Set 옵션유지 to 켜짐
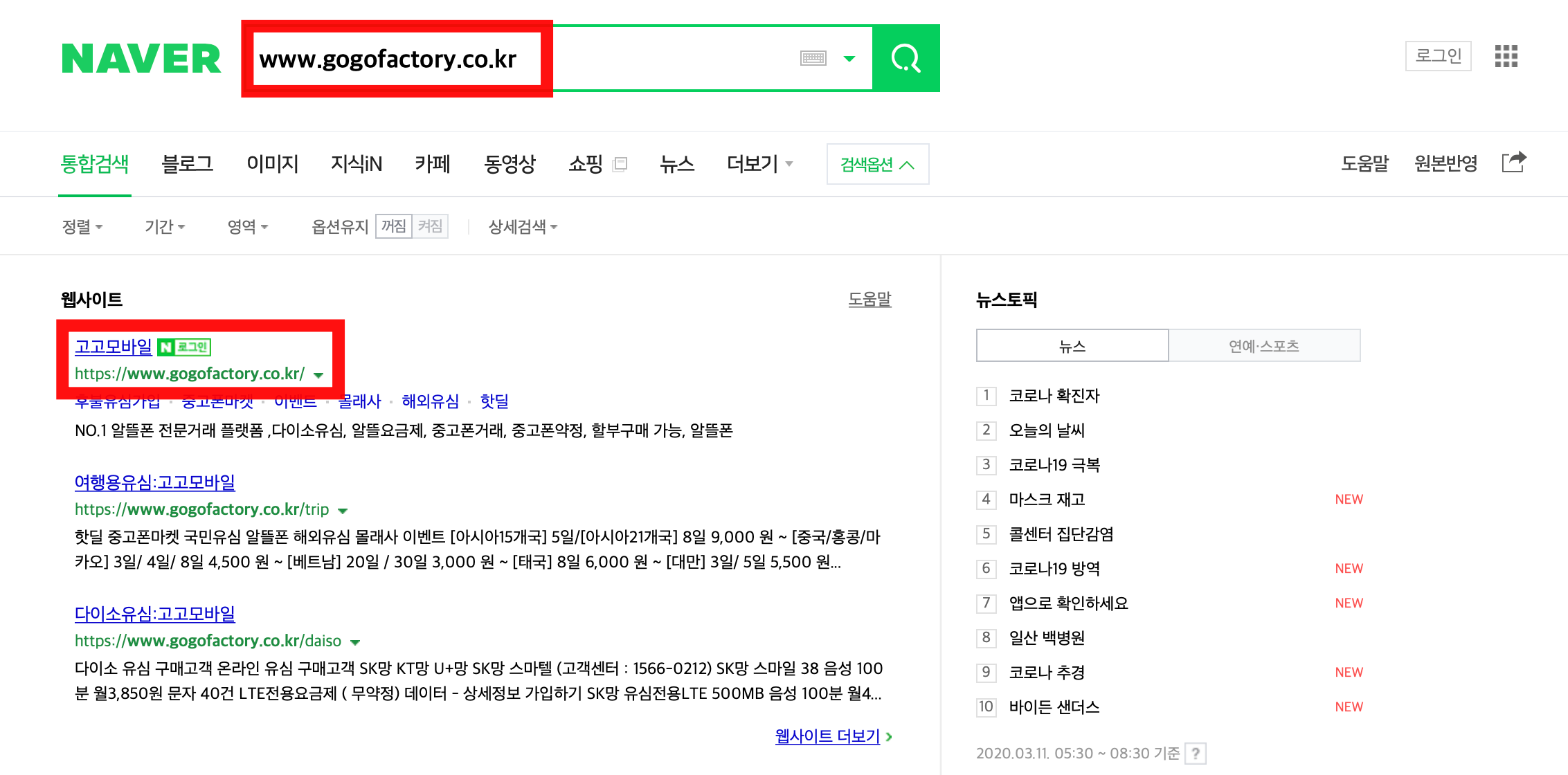The image size is (1568, 775). [x=430, y=226]
